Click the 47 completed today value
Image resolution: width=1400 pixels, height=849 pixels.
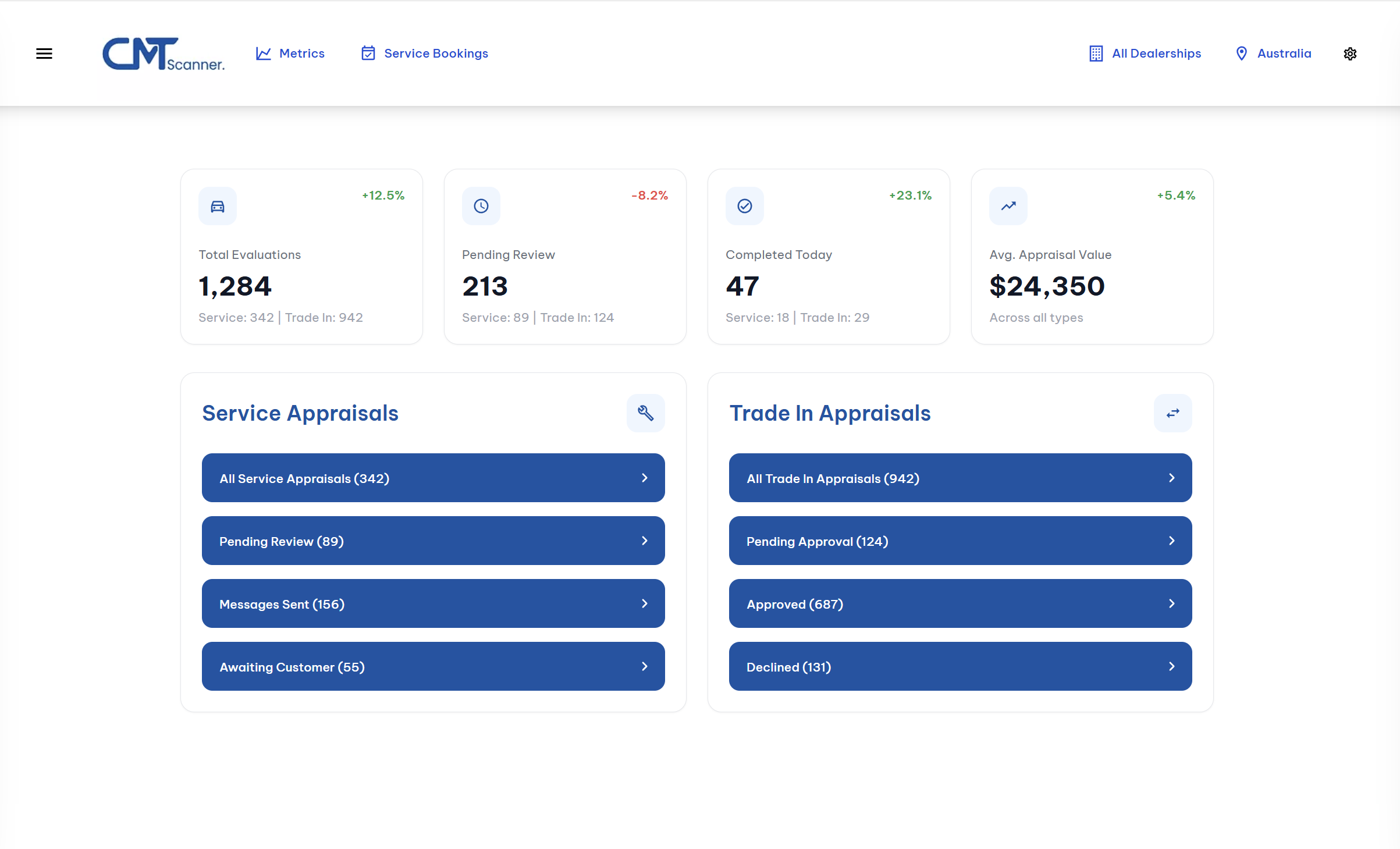pos(742,286)
